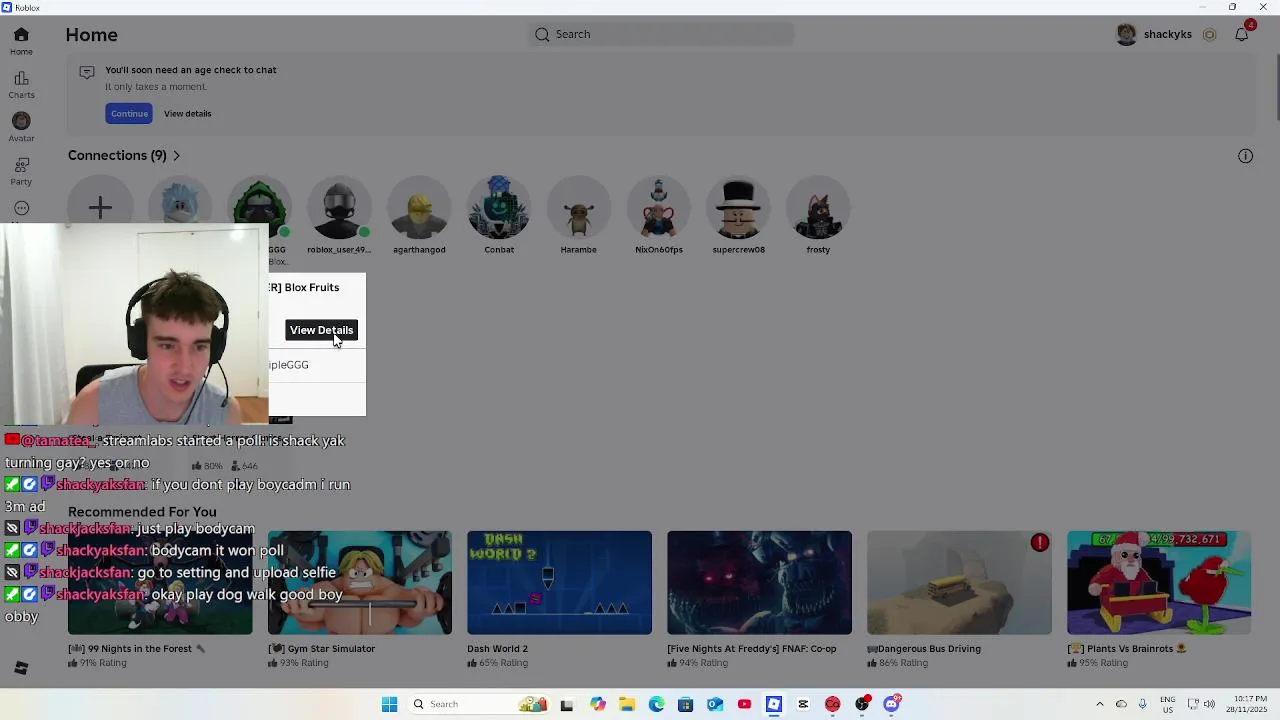Click the age-check View details link
Screen dimensions: 1280x720
click(187, 113)
